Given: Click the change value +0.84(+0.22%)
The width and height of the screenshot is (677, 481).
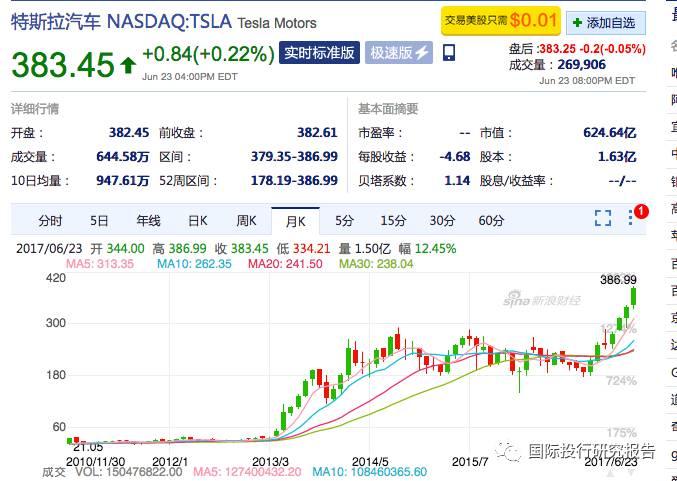Looking at the screenshot, I should click(209, 54).
